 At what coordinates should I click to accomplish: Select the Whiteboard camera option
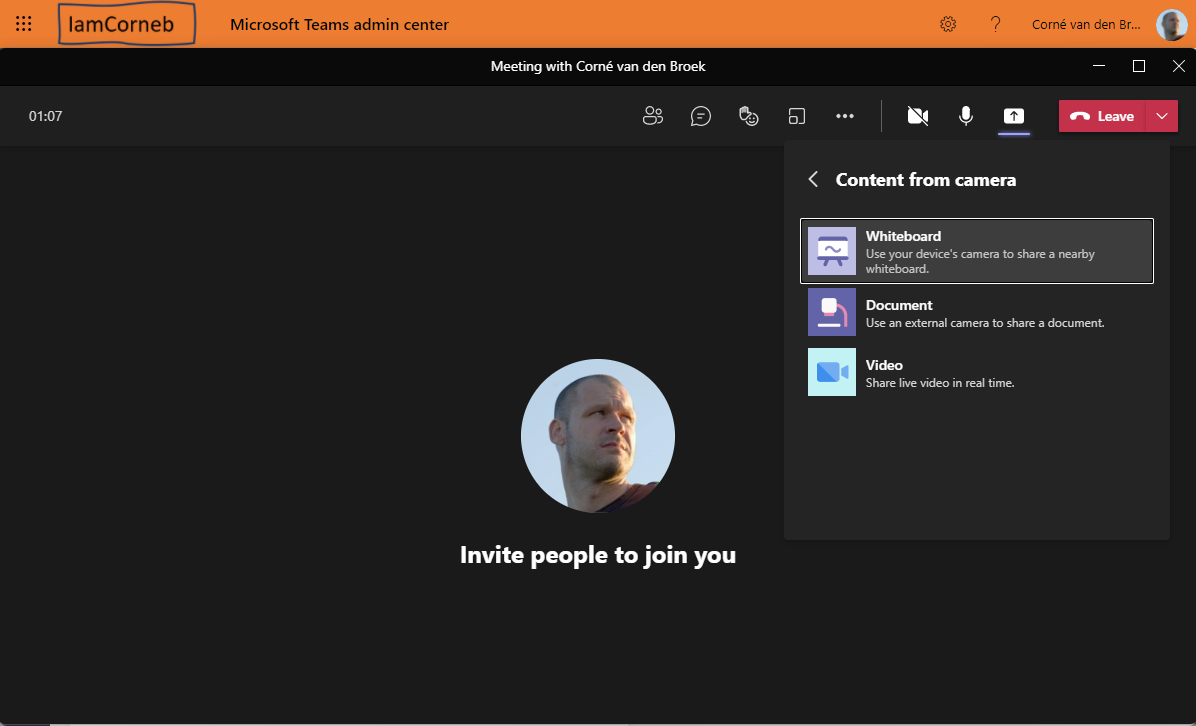[976, 251]
